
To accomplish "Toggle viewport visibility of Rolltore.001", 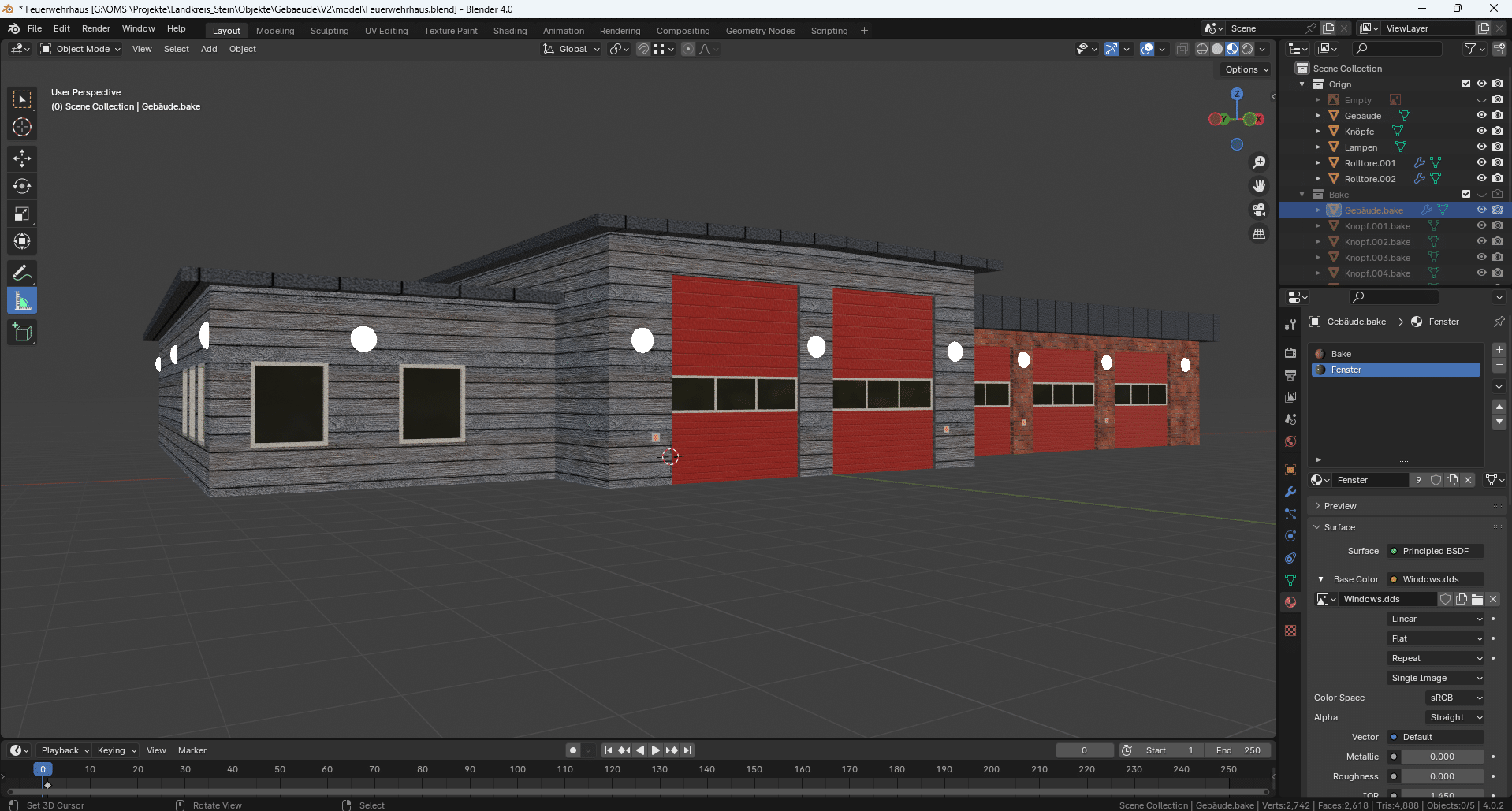I will tap(1481, 162).
